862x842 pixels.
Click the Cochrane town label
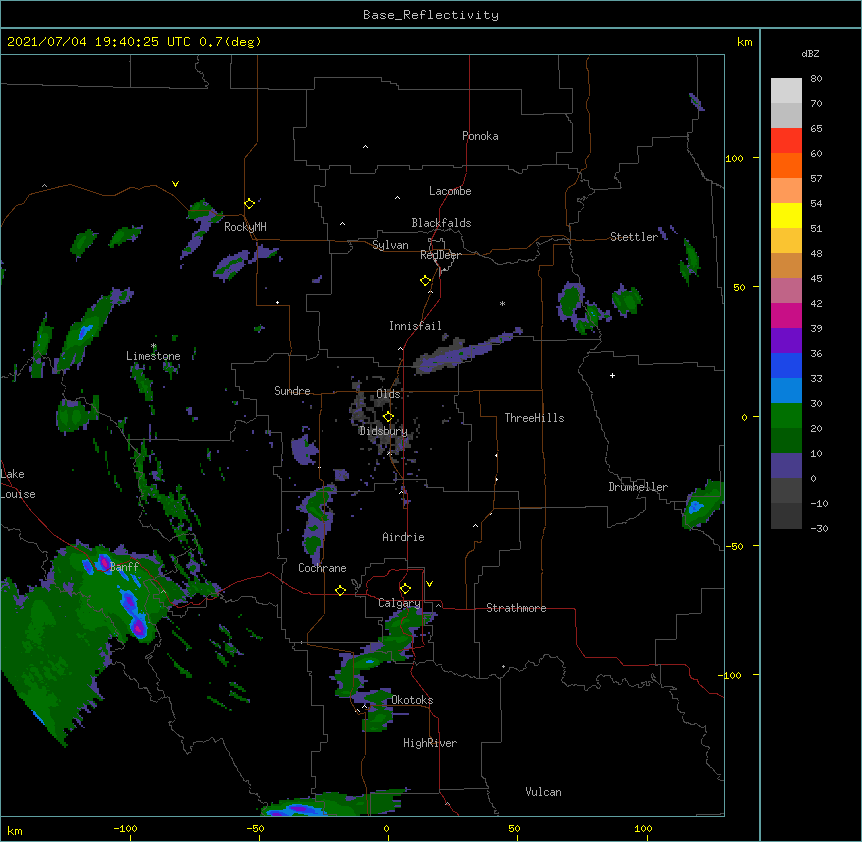[322, 568]
